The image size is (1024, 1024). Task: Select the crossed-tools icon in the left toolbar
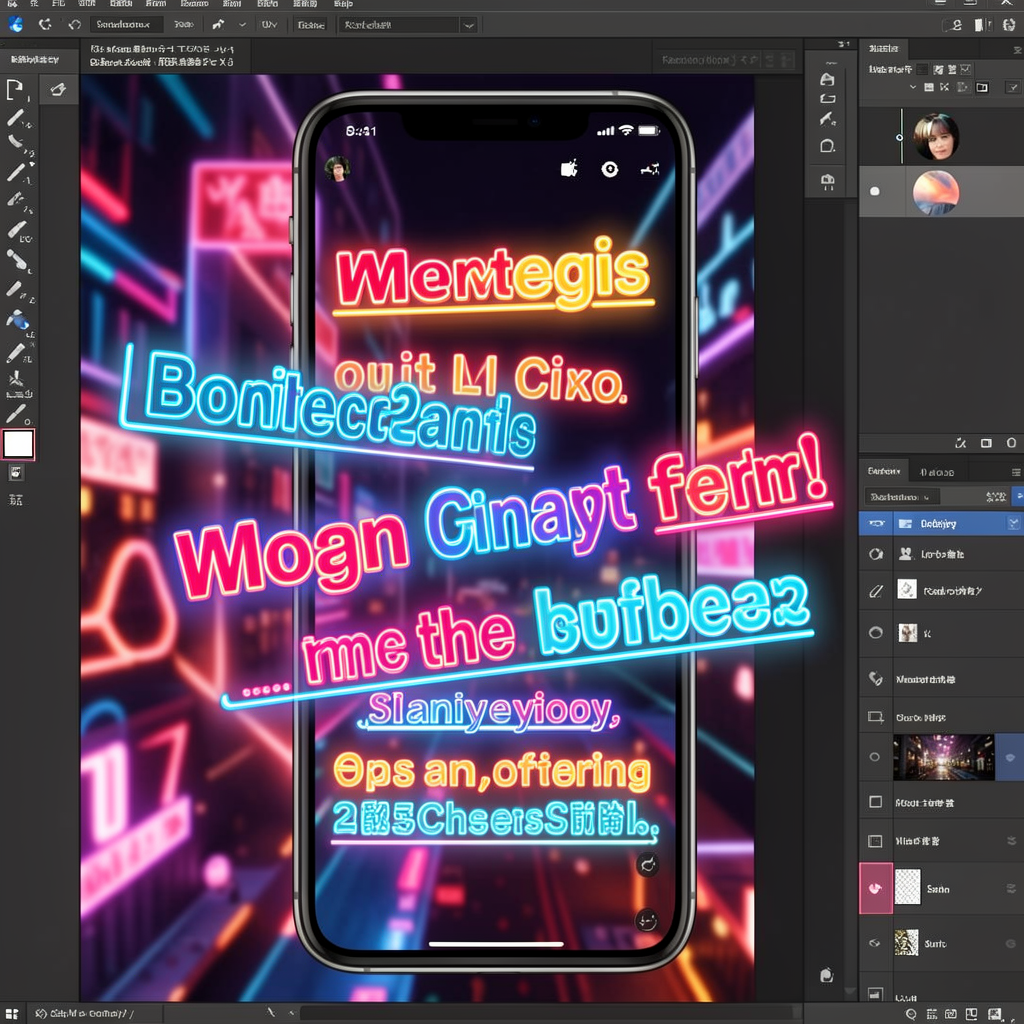click(x=16, y=379)
